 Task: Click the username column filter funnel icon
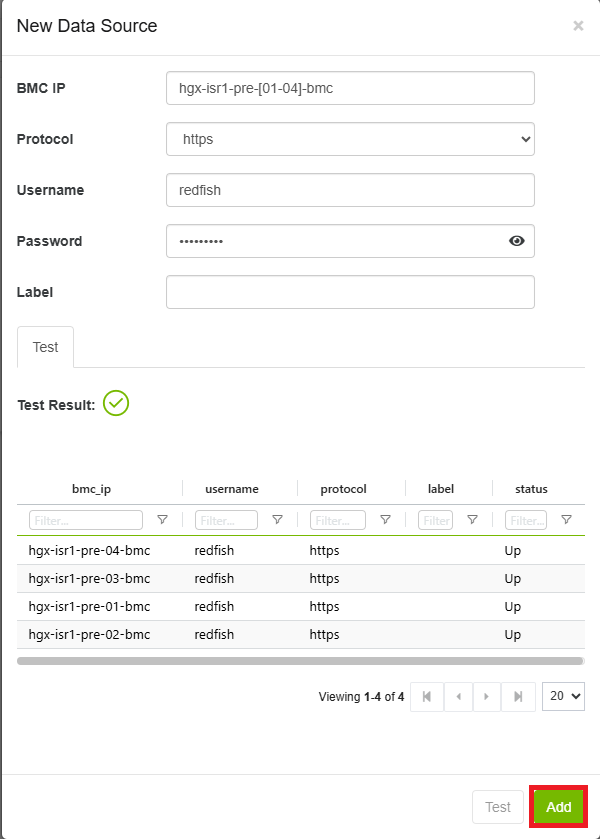[x=277, y=520]
